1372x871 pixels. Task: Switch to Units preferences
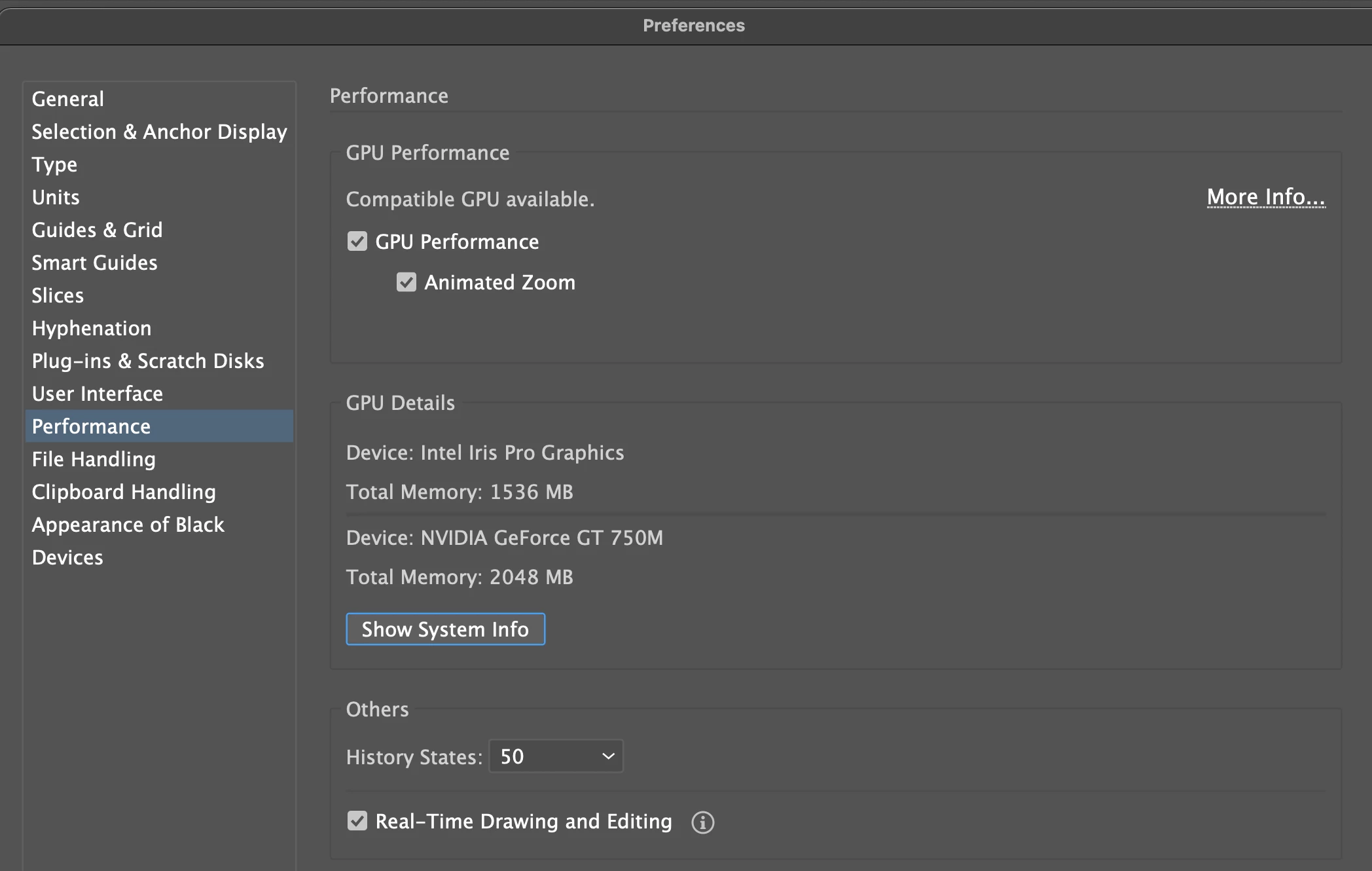(x=56, y=197)
